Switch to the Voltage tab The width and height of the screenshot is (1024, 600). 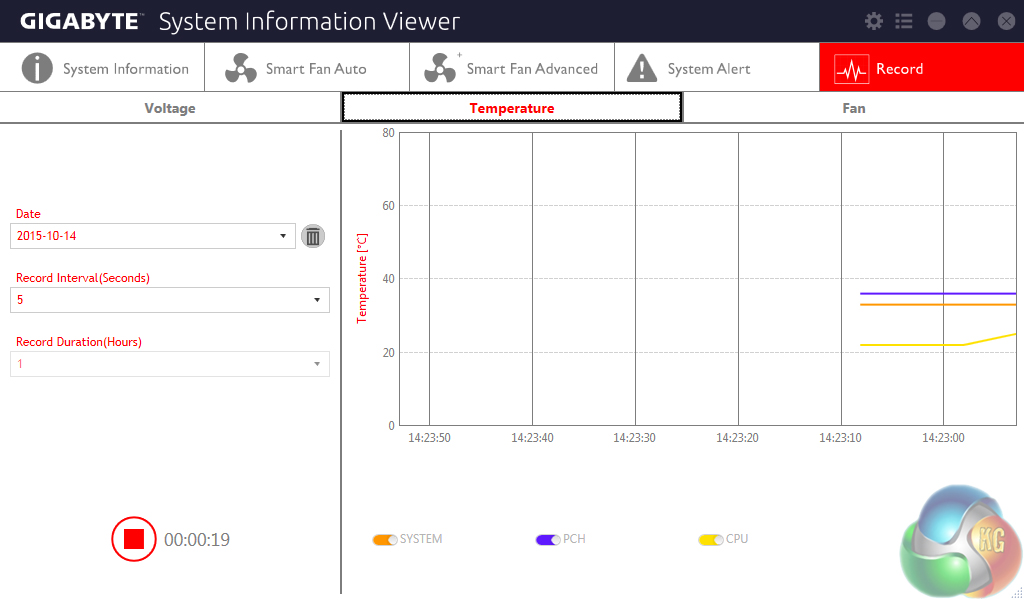tap(170, 108)
